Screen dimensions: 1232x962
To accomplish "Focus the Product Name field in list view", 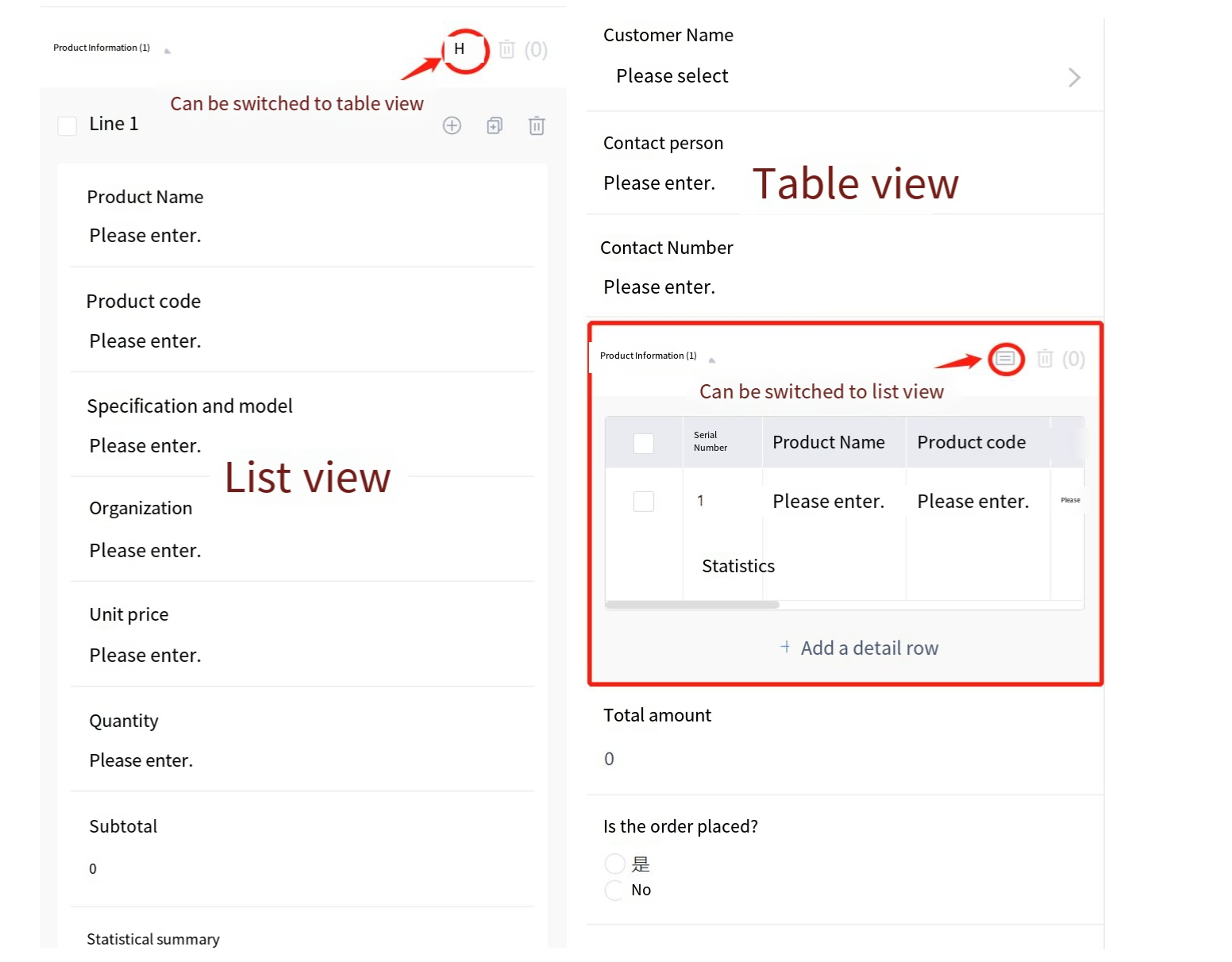I will pyautogui.click(x=145, y=236).
